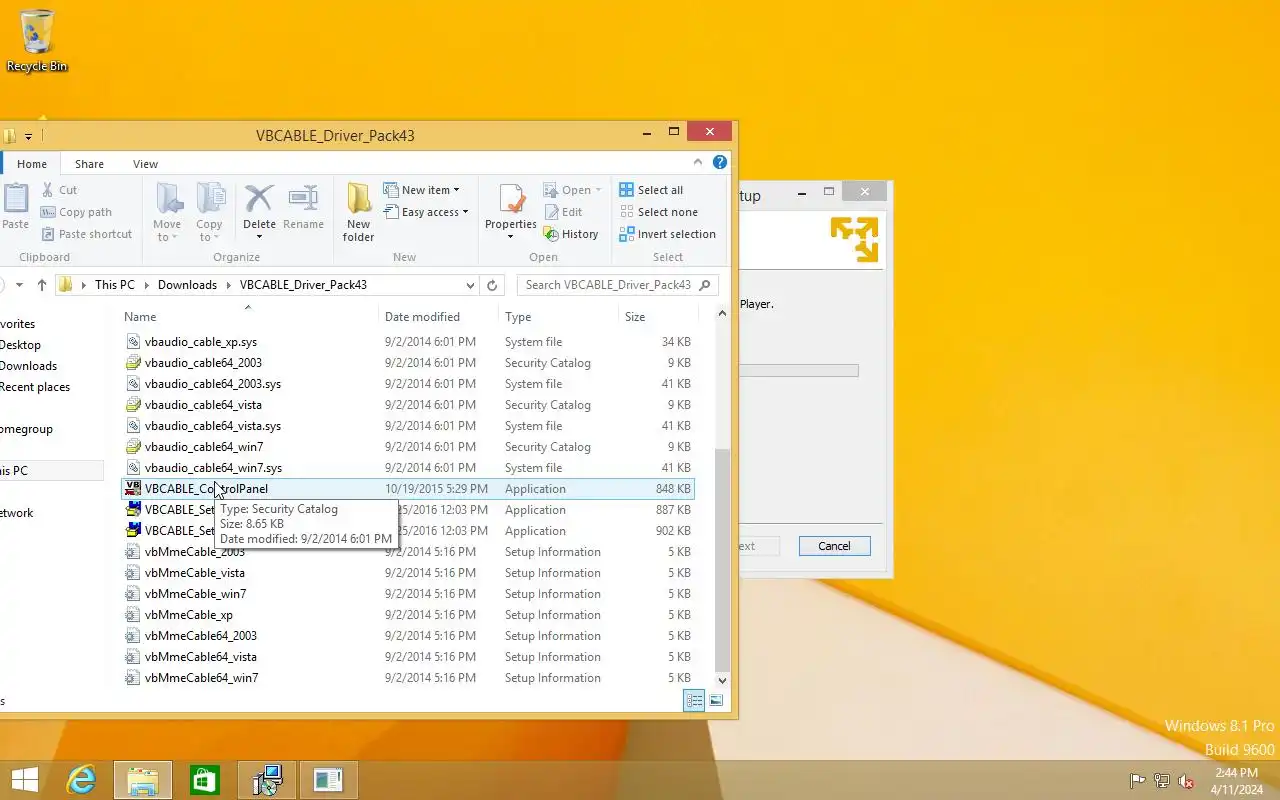The height and width of the screenshot is (800, 1280).
Task: Open address bar history dropdown
Action: (470, 285)
